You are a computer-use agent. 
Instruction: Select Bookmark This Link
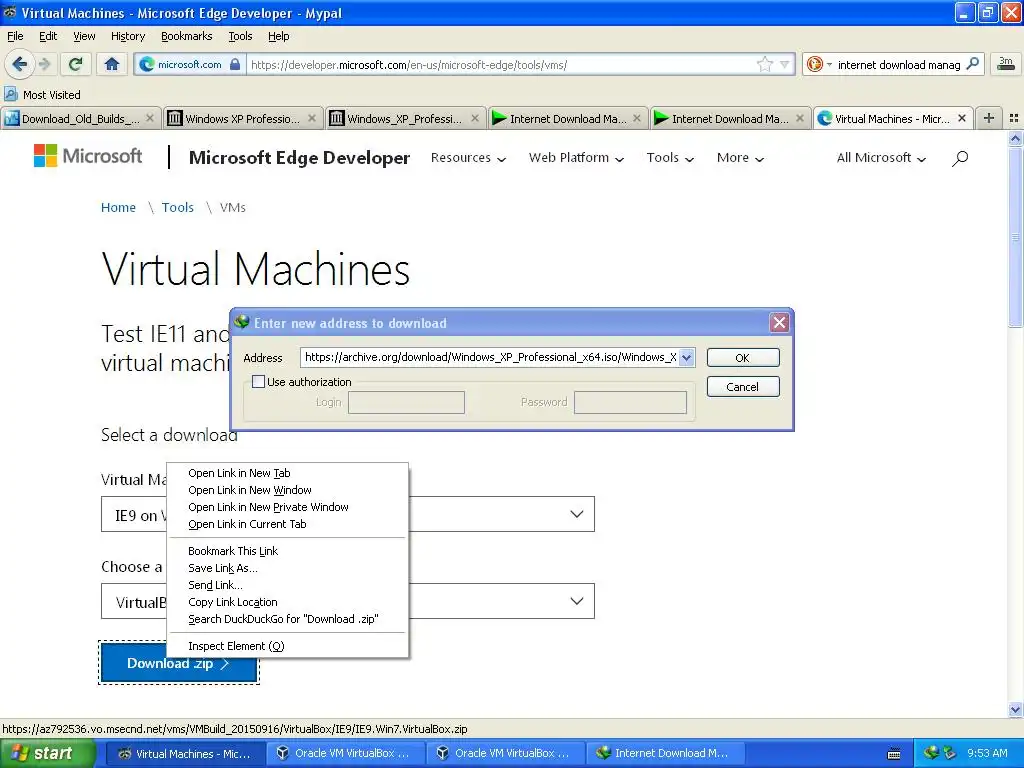[x=287, y=551]
